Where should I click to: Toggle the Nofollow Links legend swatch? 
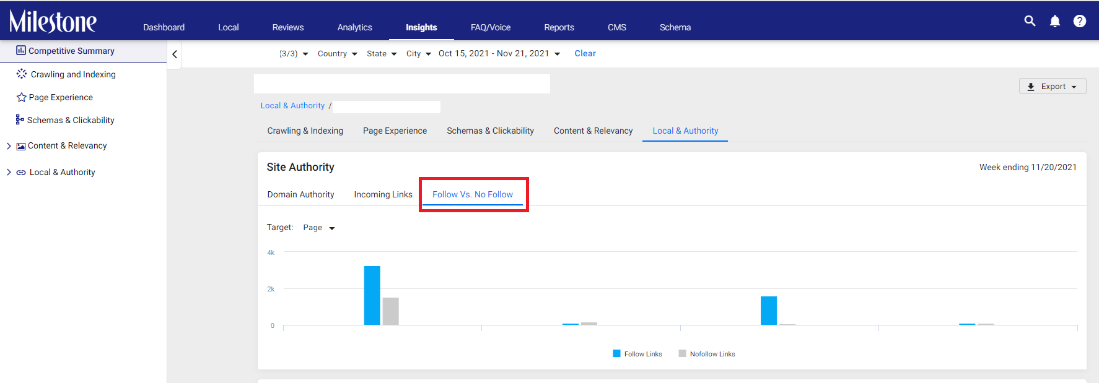[682, 354]
